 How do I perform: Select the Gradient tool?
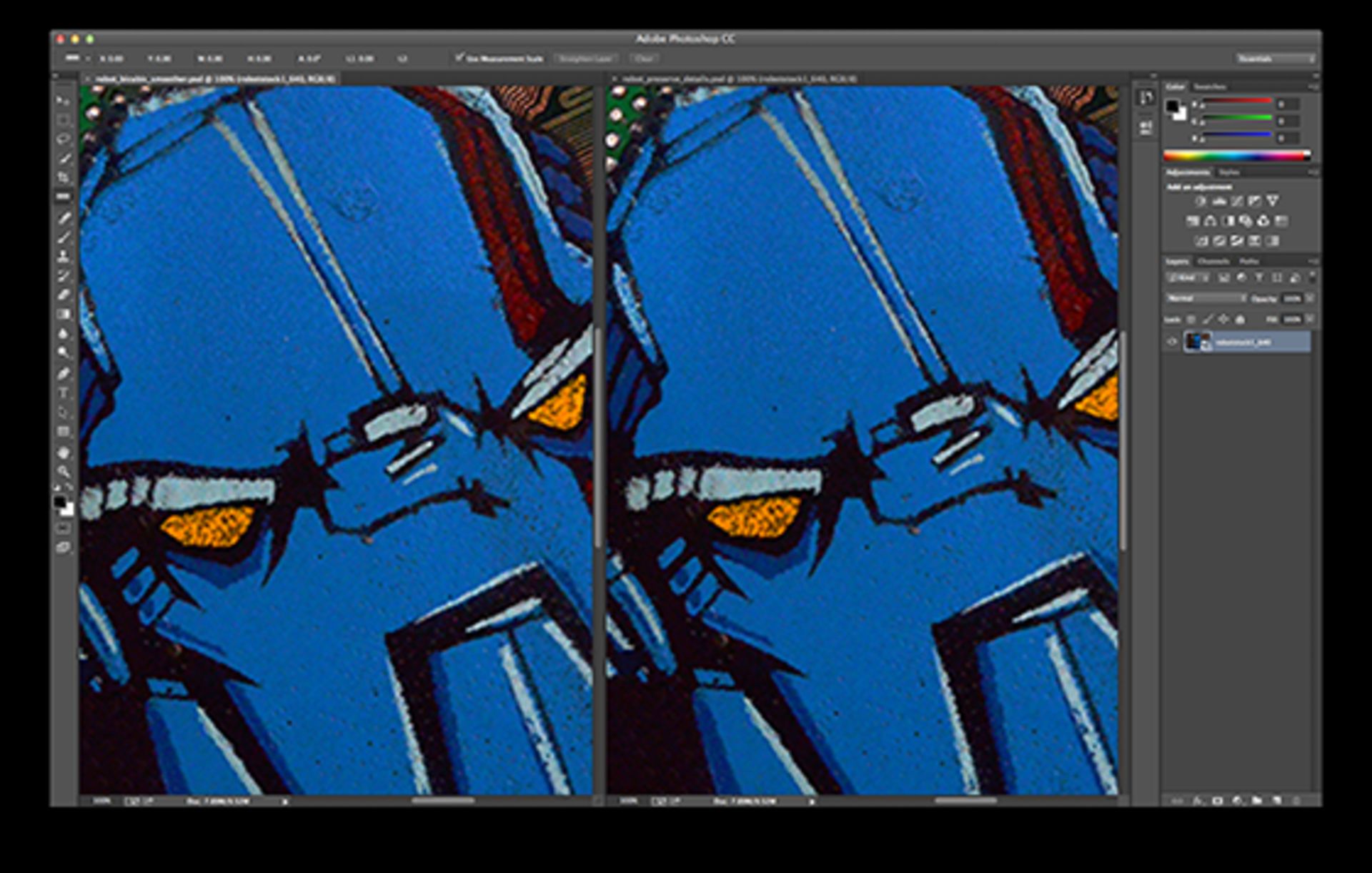63,314
